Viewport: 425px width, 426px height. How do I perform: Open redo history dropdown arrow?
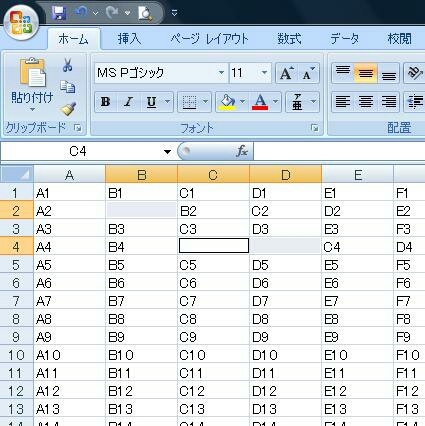(x=127, y=13)
